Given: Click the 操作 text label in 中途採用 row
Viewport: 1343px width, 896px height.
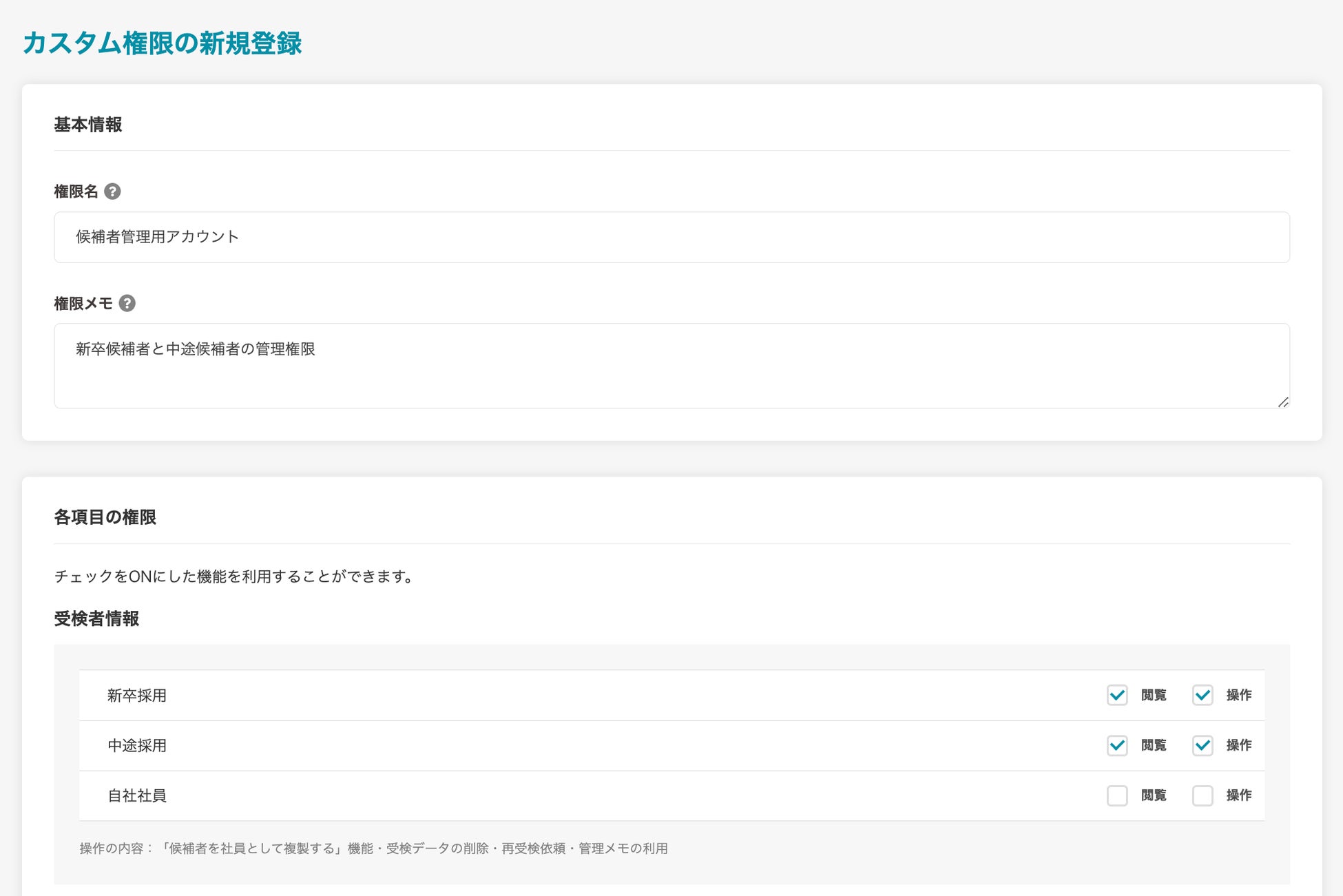Looking at the screenshot, I should [1238, 745].
